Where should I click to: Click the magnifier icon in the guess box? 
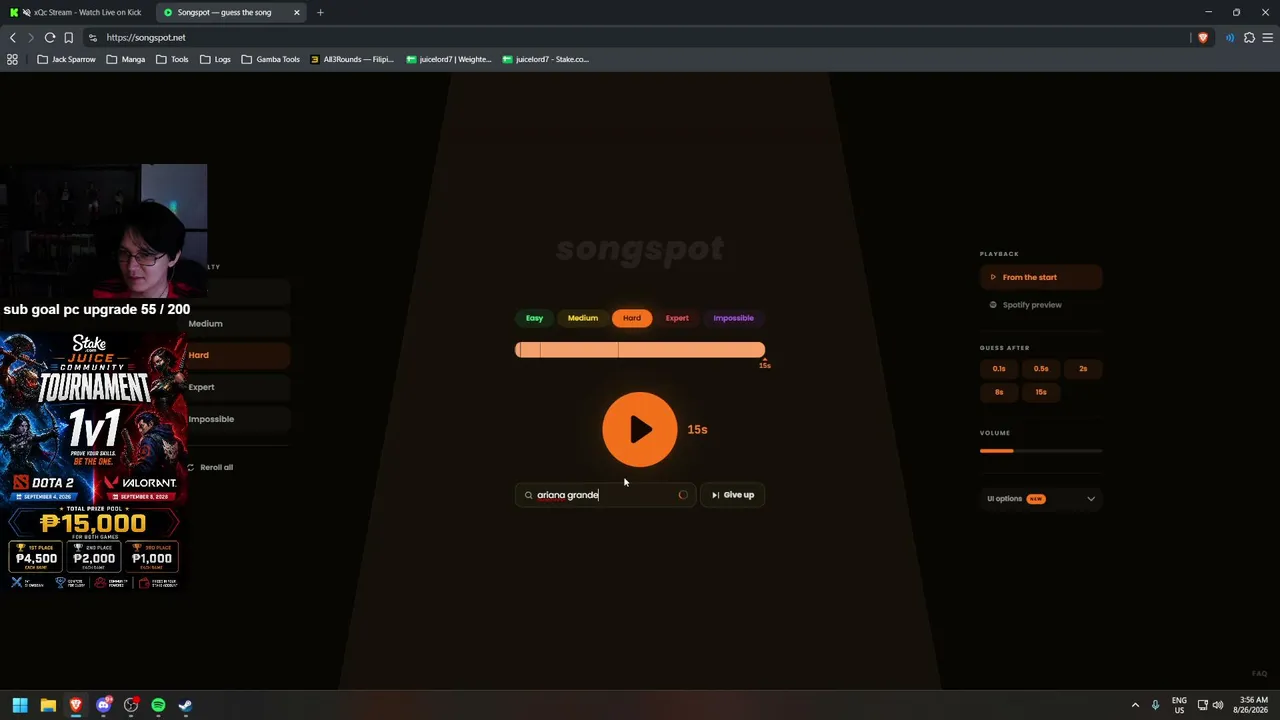(528, 495)
